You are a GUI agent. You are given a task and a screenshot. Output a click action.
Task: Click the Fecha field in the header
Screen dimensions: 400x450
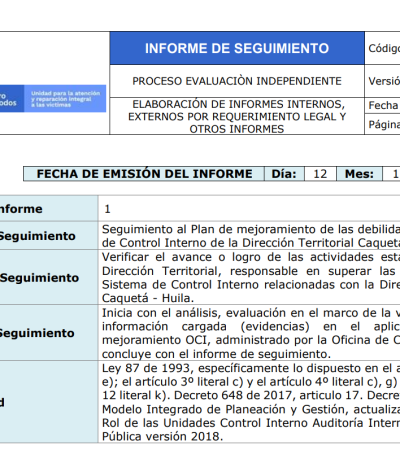point(383,105)
